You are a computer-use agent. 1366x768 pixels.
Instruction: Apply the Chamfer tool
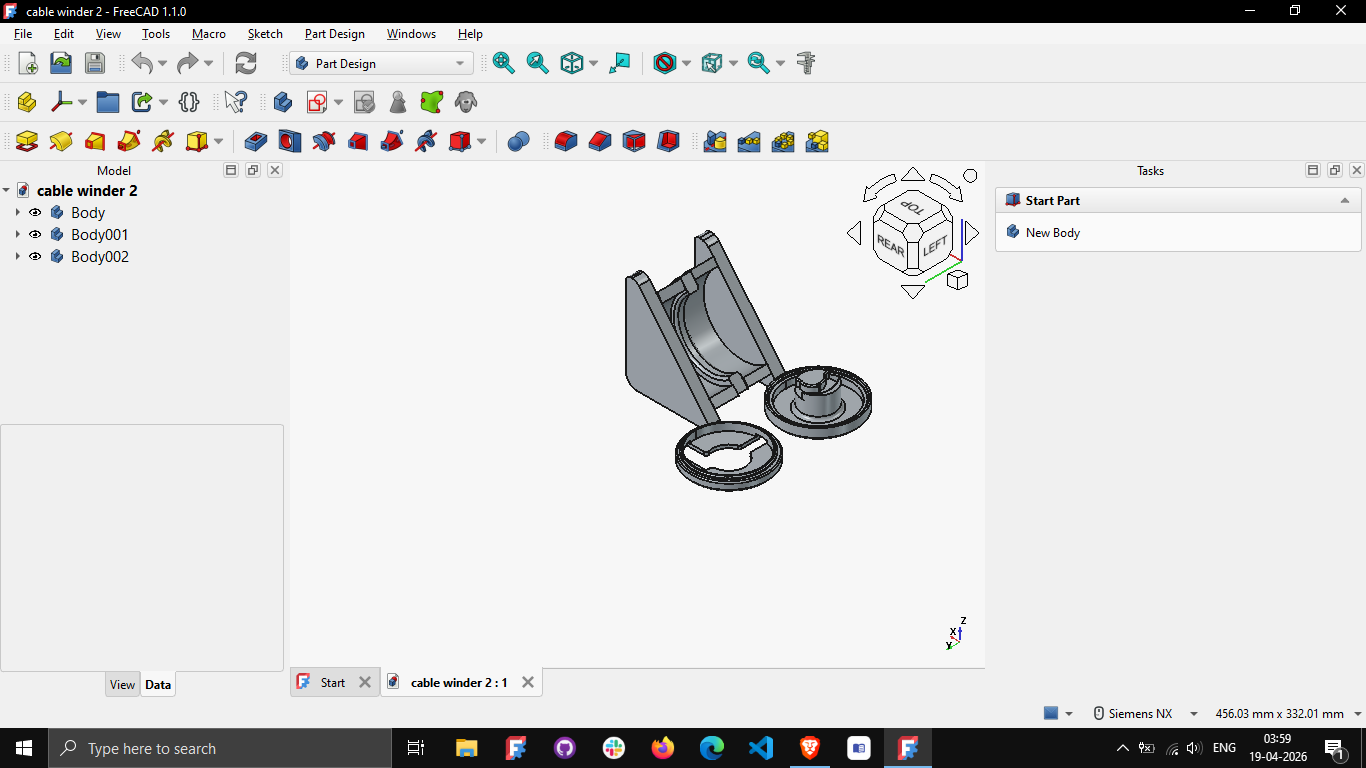pos(600,141)
